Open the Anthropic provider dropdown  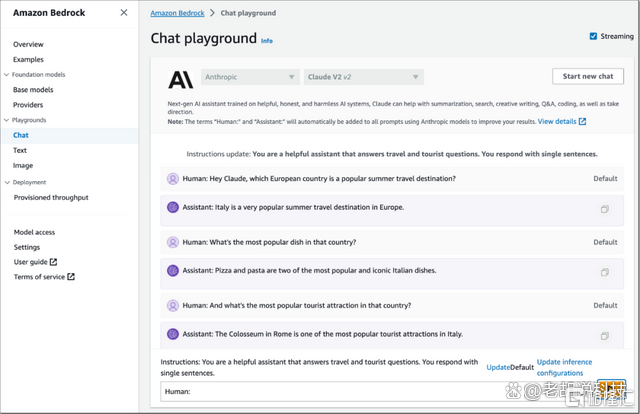[x=250, y=77]
